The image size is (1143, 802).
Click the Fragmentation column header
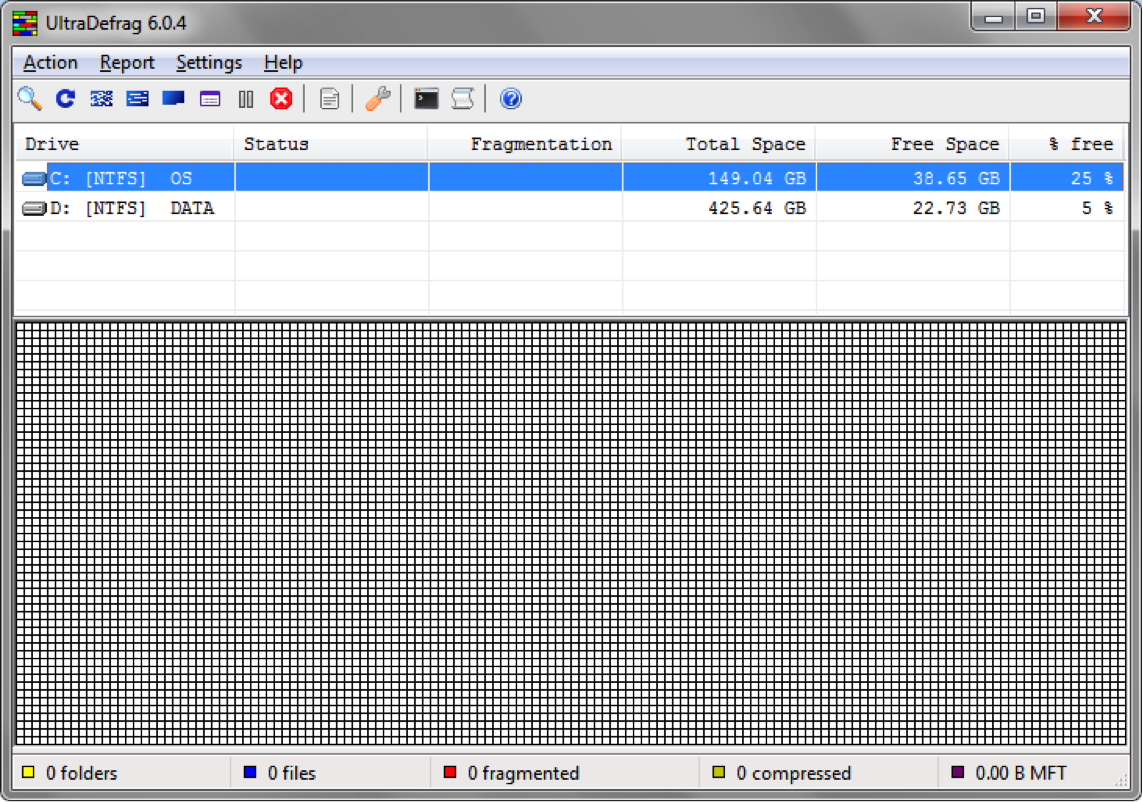click(x=525, y=144)
